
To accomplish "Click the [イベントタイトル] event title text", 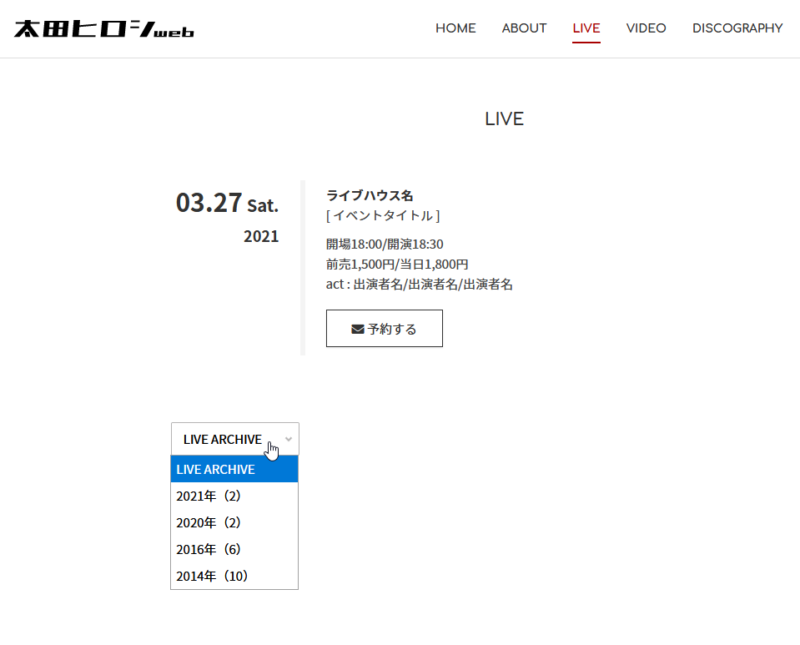I will pos(383,215).
